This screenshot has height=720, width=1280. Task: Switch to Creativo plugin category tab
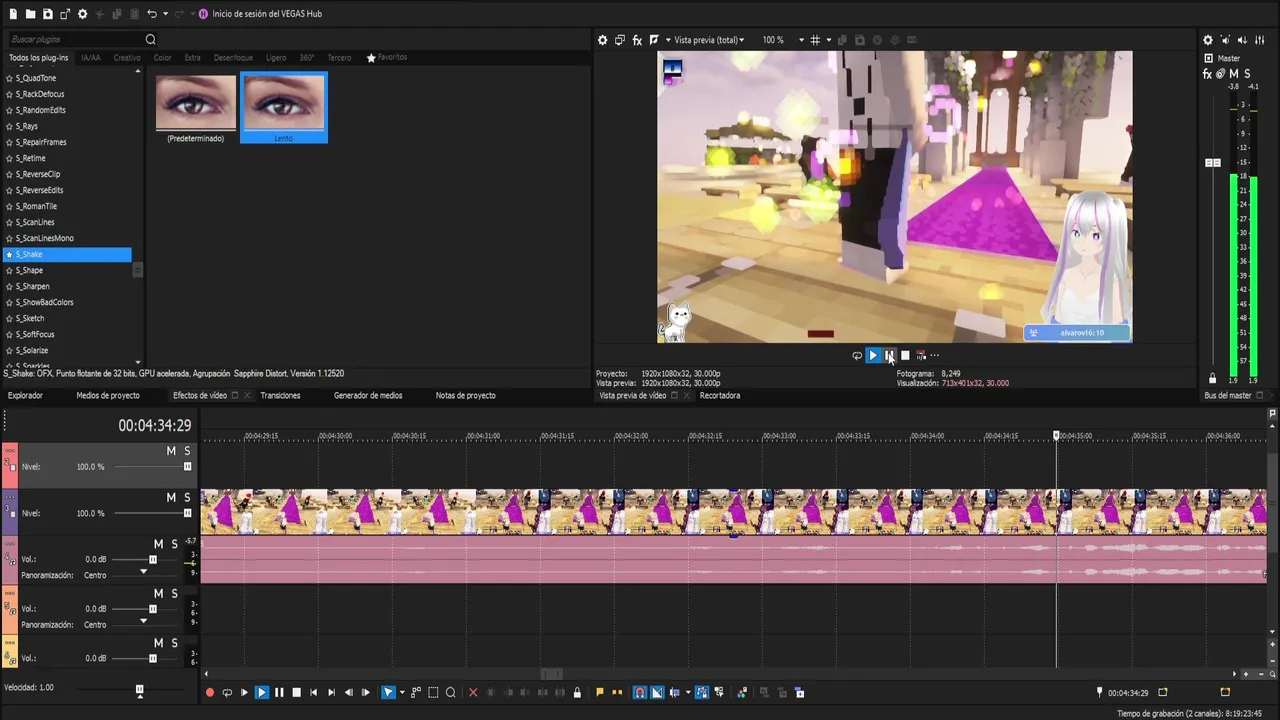(x=127, y=58)
